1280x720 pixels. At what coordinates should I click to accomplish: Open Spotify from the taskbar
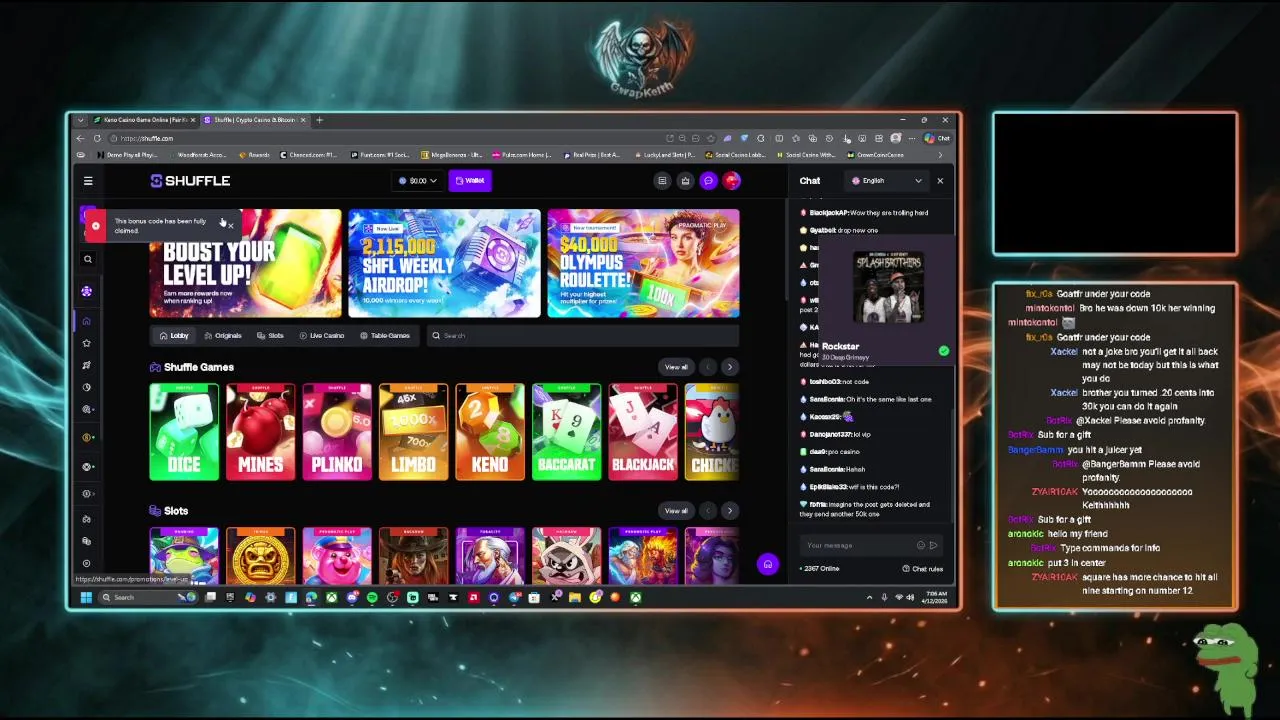point(372,598)
